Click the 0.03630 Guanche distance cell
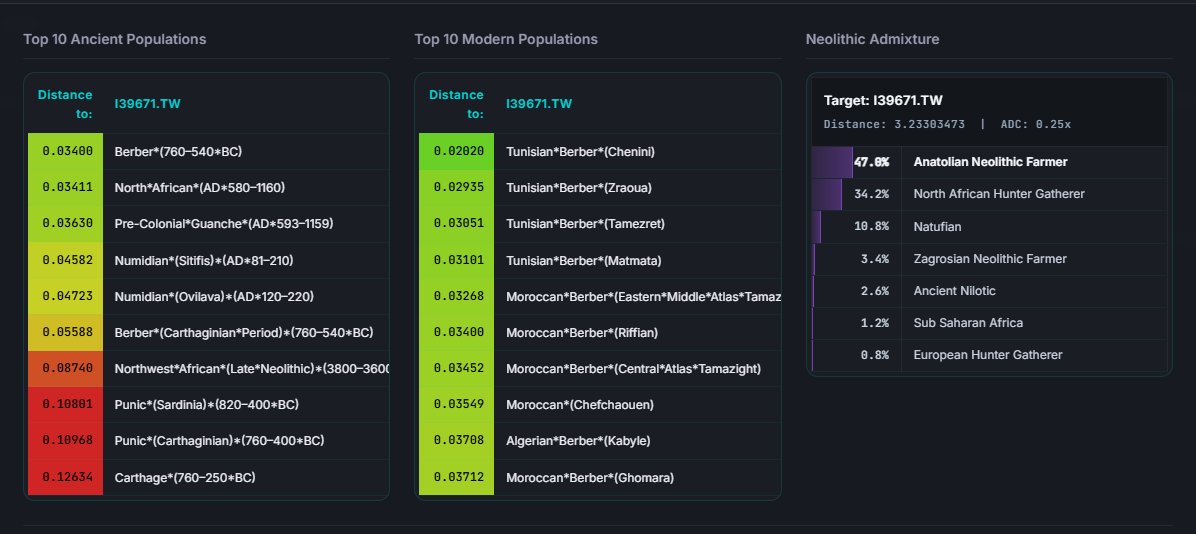The image size is (1196, 534). [x=66, y=224]
